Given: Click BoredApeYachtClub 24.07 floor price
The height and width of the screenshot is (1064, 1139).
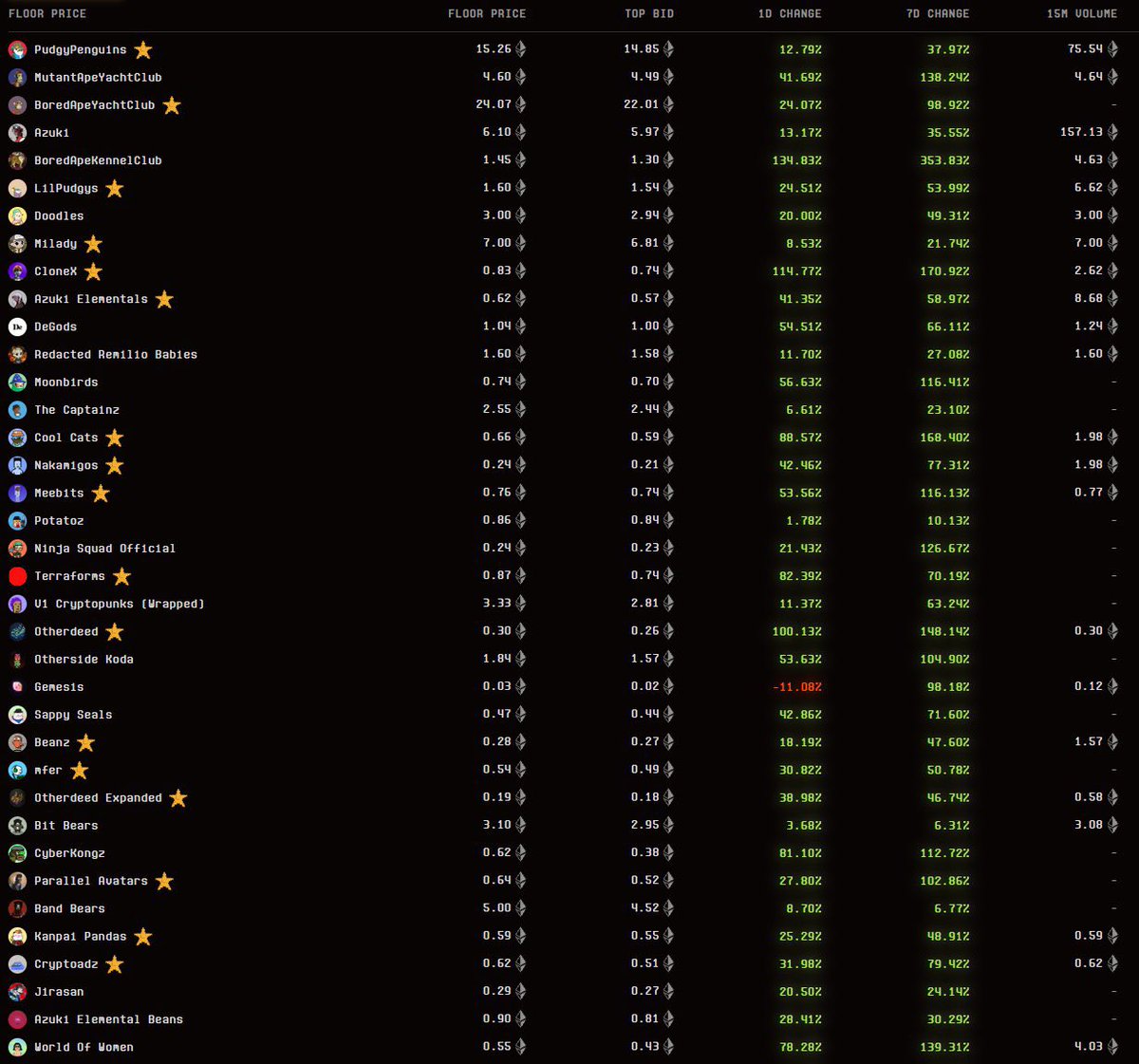Looking at the screenshot, I should (x=494, y=104).
